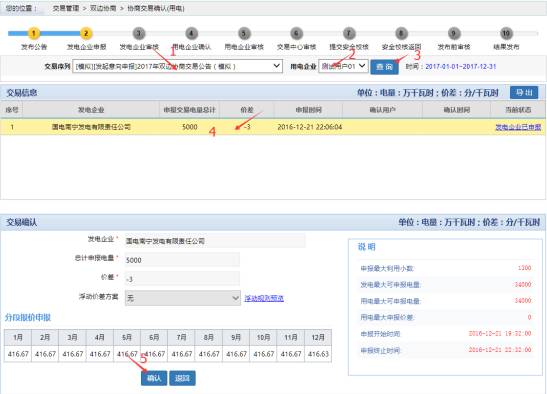Screen dimensions: 547x394
Task: Expand the 浮动价差方案 dropdown
Action: point(183,298)
